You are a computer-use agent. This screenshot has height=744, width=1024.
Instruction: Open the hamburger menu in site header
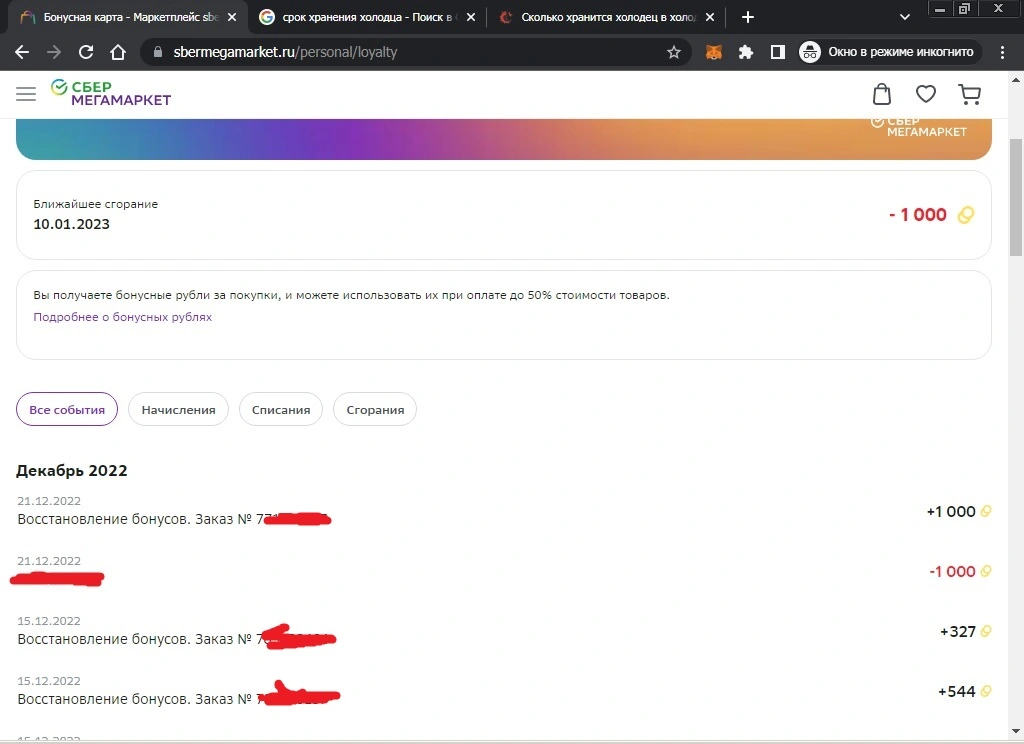click(26, 94)
